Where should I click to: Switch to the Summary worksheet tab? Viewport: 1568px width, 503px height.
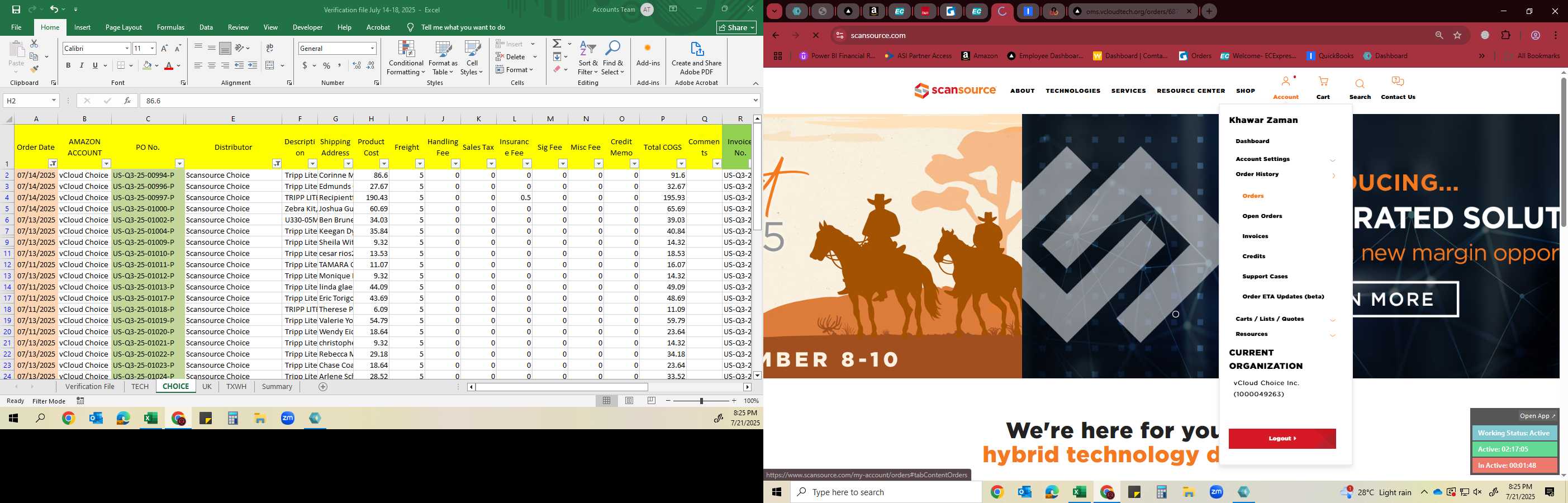pos(277,387)
